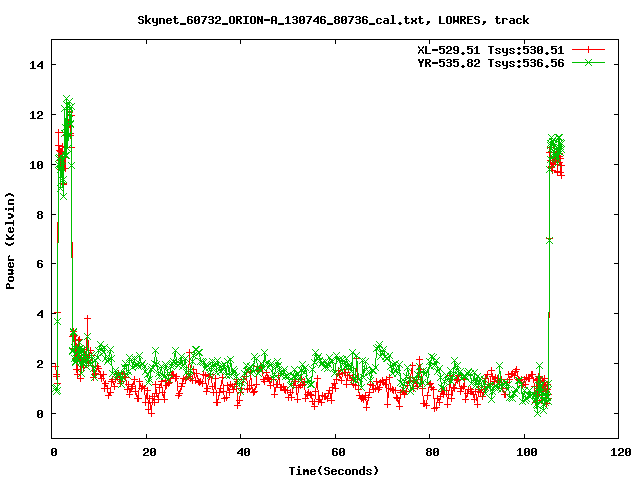640x480 pixels.
Task: Click the x-axis tick label 20
Action: click(149, 452)
